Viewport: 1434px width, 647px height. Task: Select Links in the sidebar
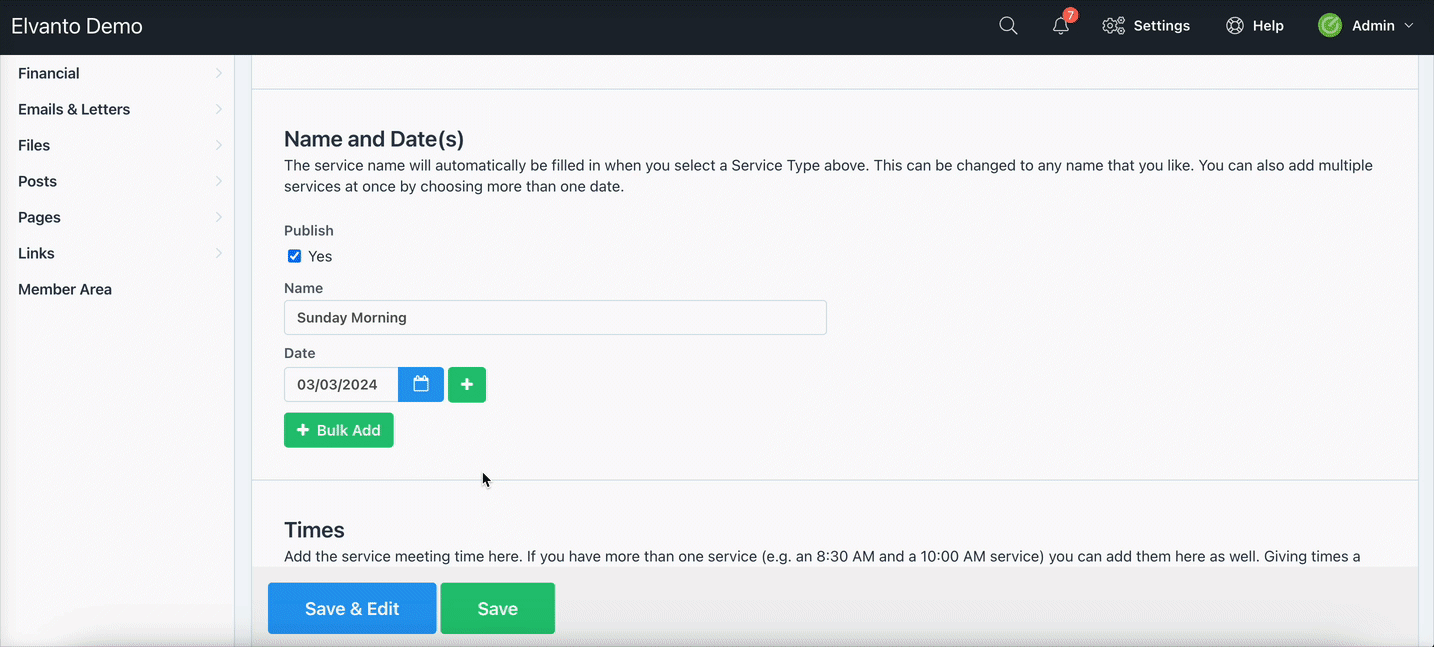tap(36, 253)
